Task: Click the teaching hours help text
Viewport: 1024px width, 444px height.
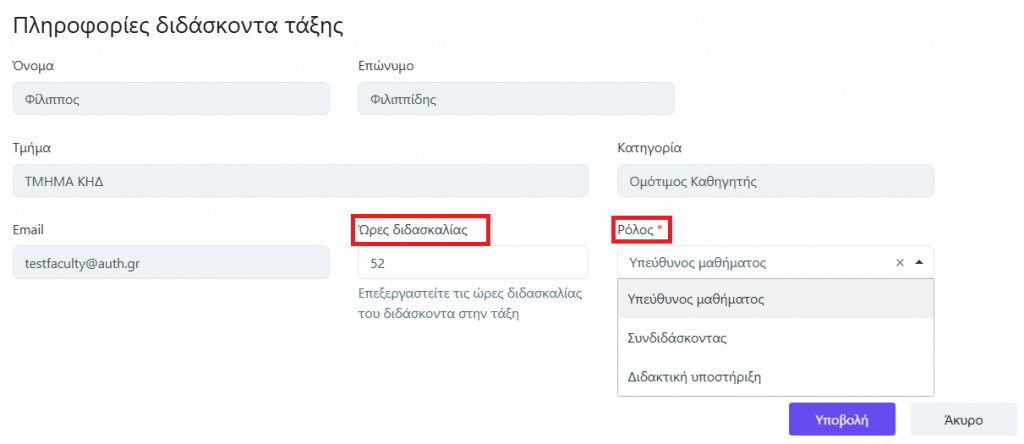Action: (469, 304)
